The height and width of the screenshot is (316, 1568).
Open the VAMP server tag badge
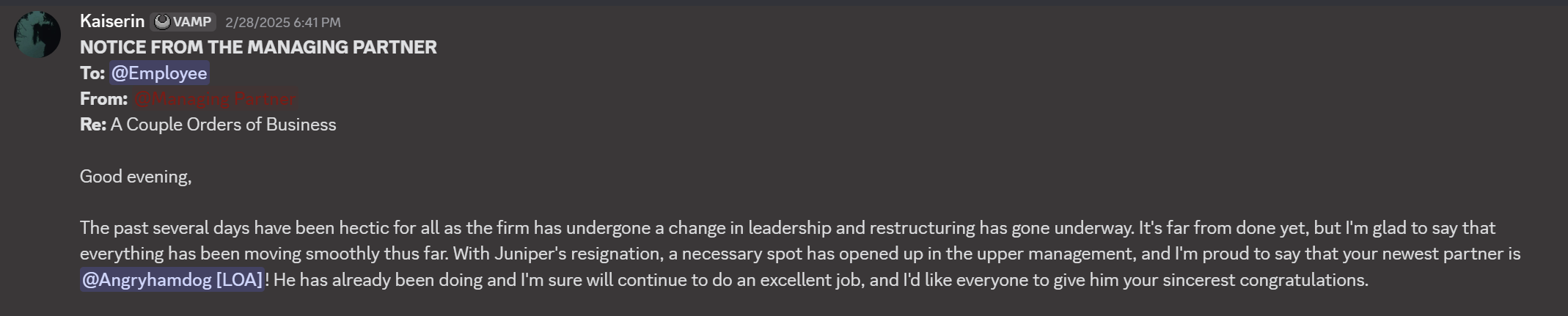click(x=184, y=22)
